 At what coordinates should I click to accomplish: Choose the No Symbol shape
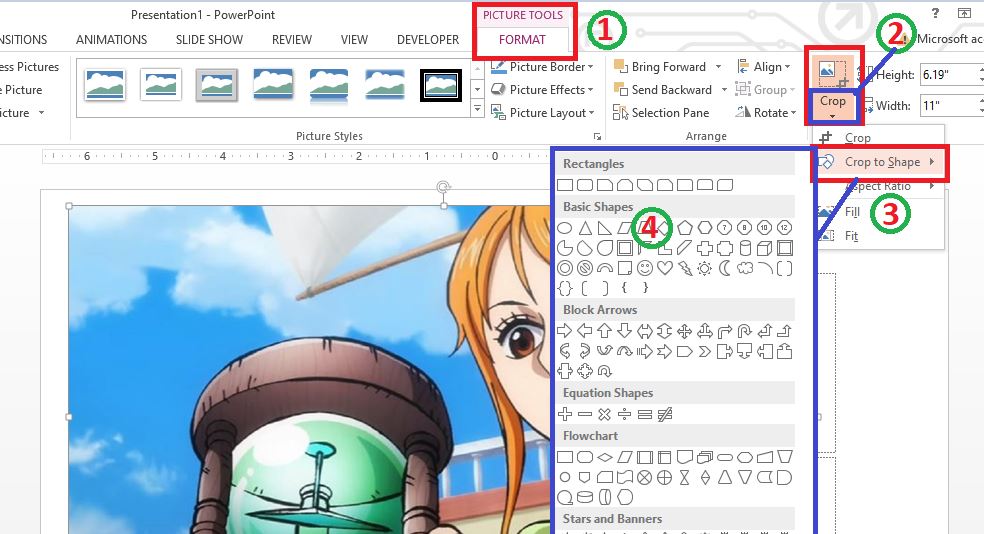click(585, 269)
